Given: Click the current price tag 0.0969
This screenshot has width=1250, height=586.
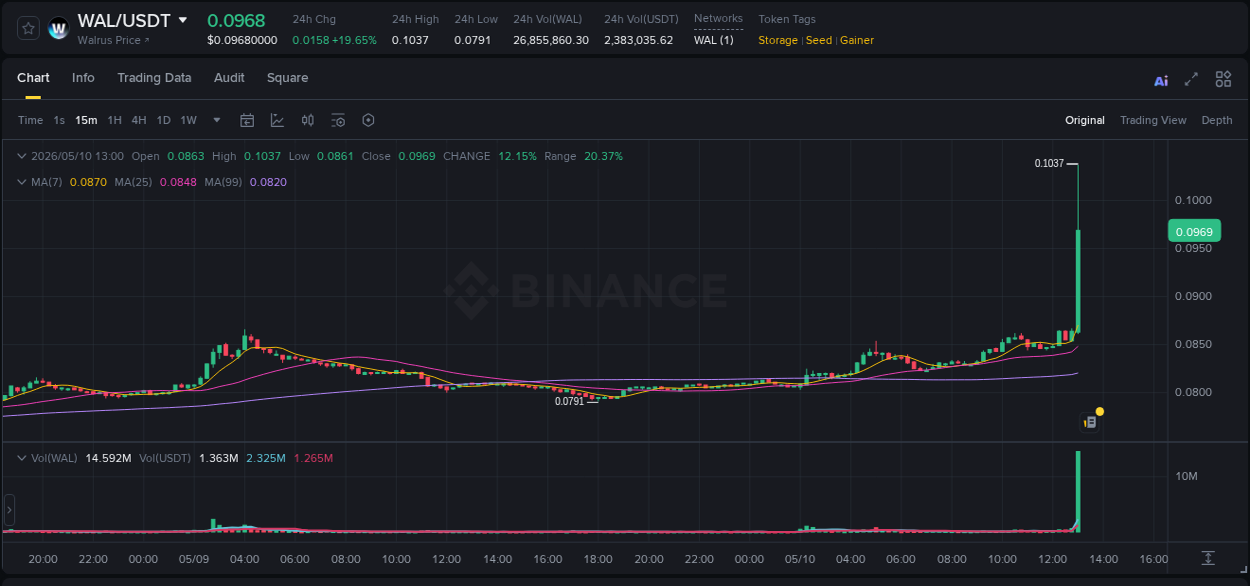Looking at the screenshot, I should point(1194,232).
